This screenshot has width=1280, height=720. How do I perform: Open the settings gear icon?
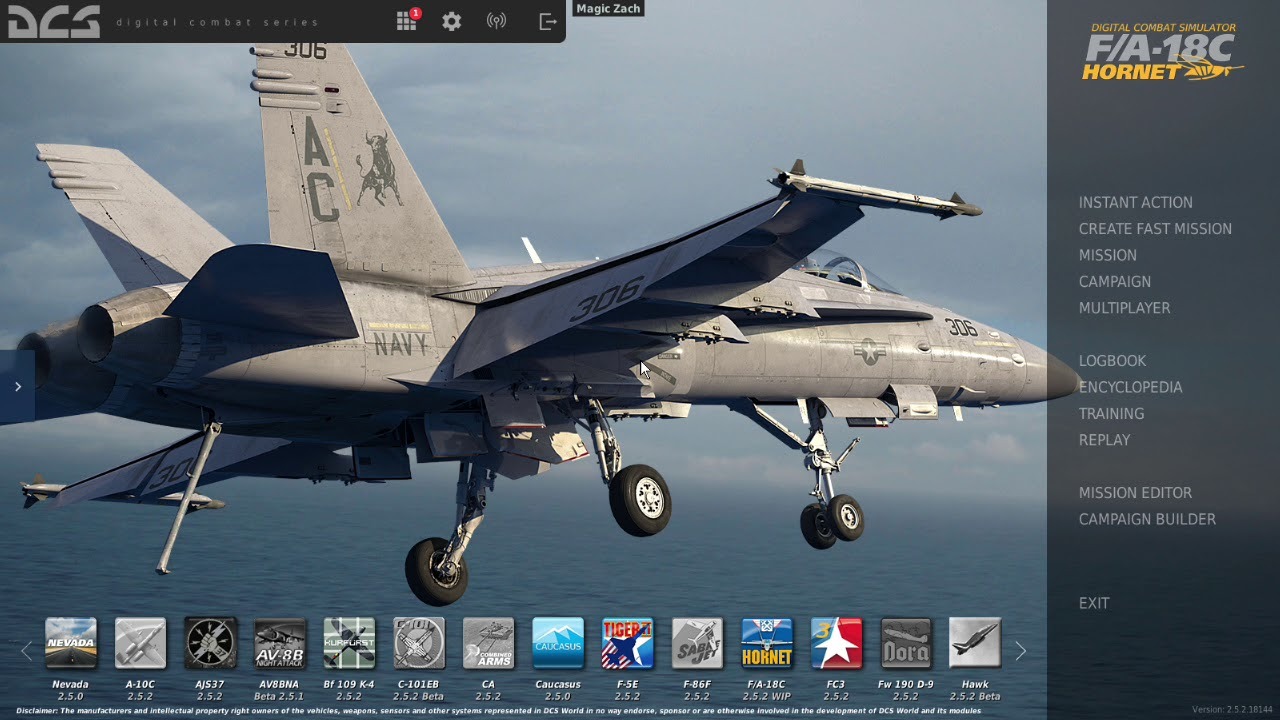(x=452, y=21)
